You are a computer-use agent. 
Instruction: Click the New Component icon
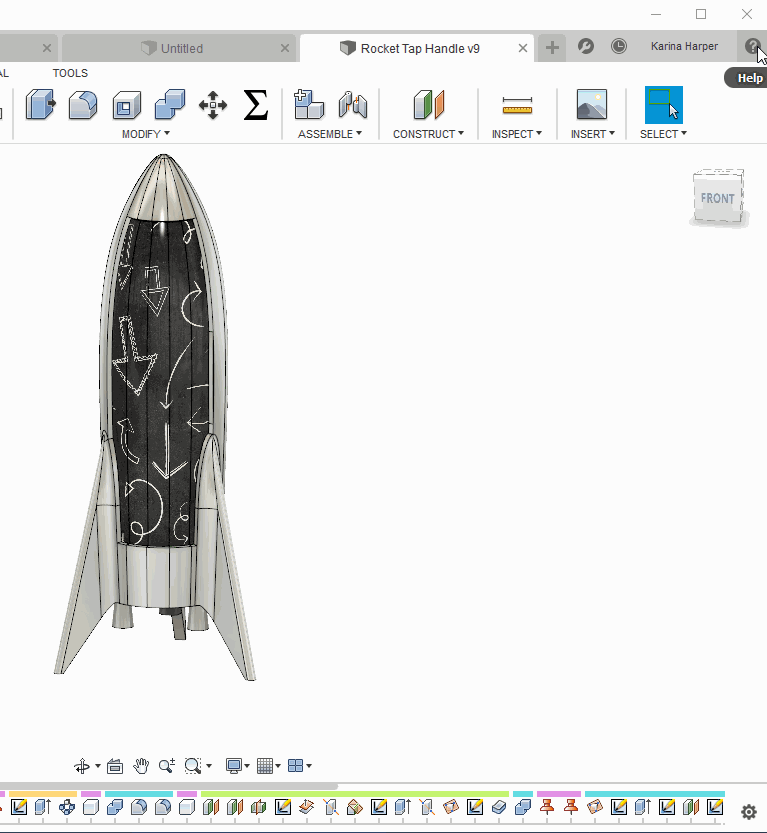[309, 104]
